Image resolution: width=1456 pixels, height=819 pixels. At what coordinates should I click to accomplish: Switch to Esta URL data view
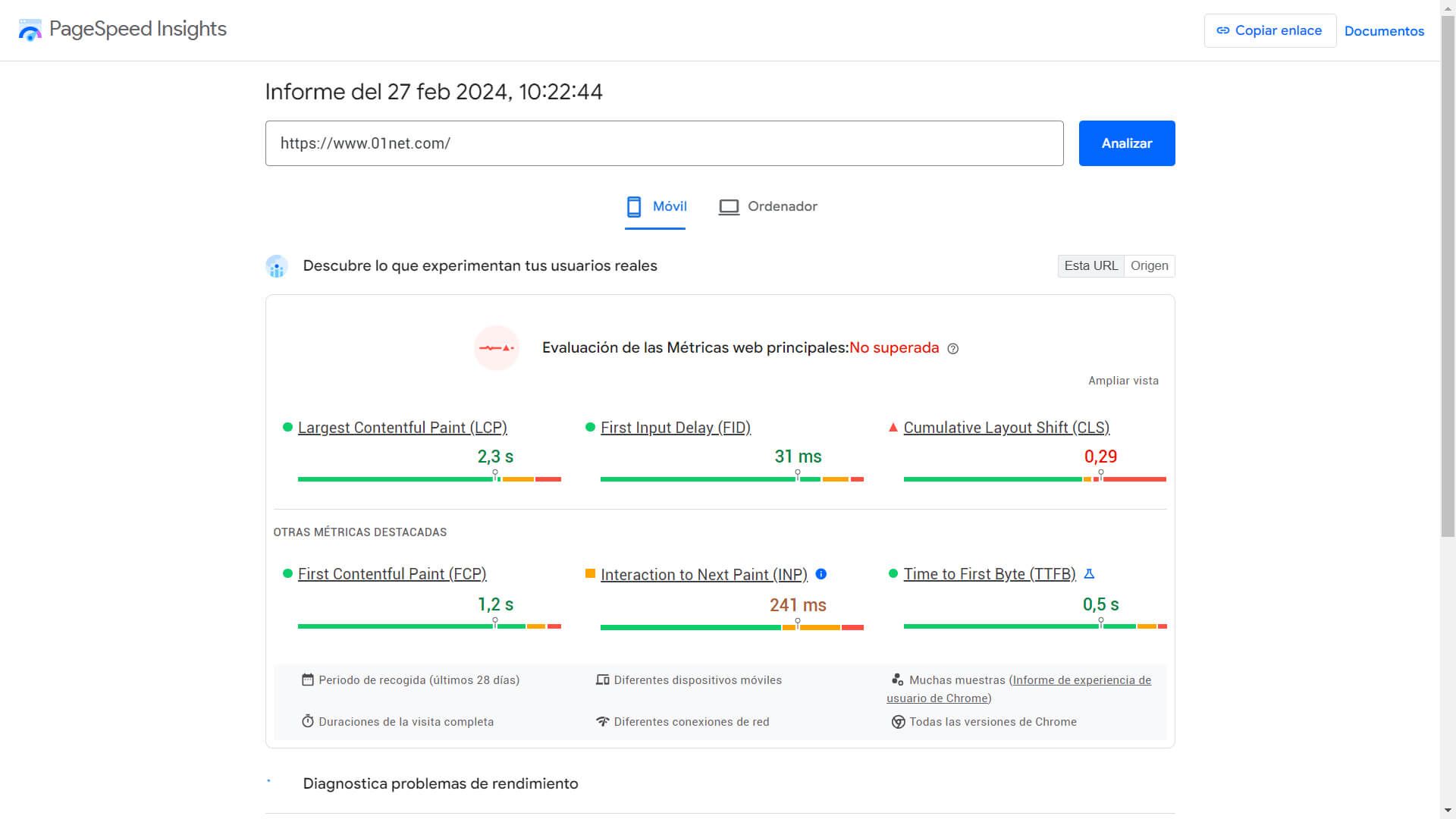click(1090, 266)
